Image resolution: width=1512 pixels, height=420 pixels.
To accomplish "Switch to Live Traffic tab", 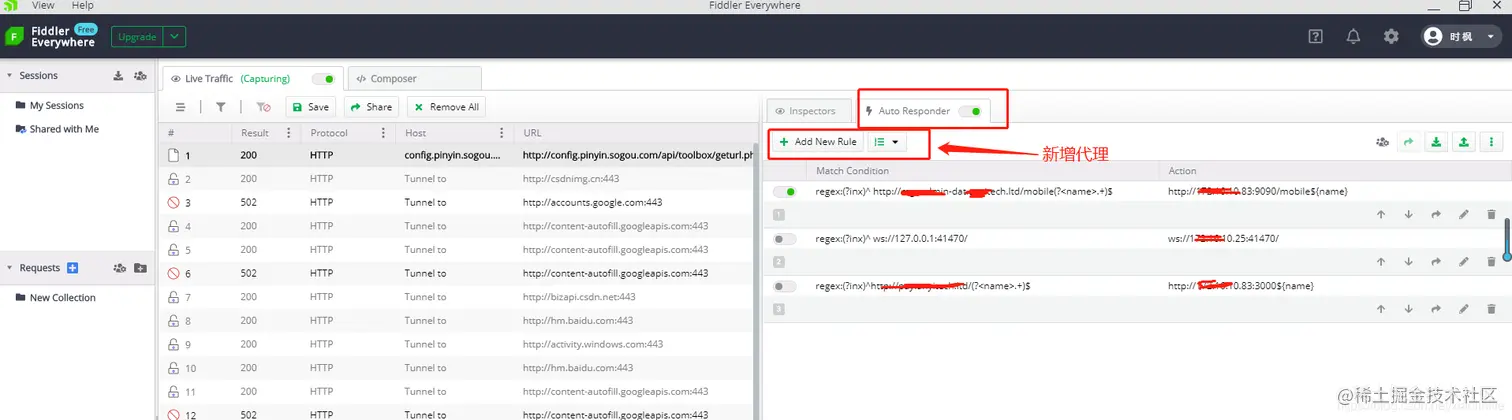I will point(252,78).
